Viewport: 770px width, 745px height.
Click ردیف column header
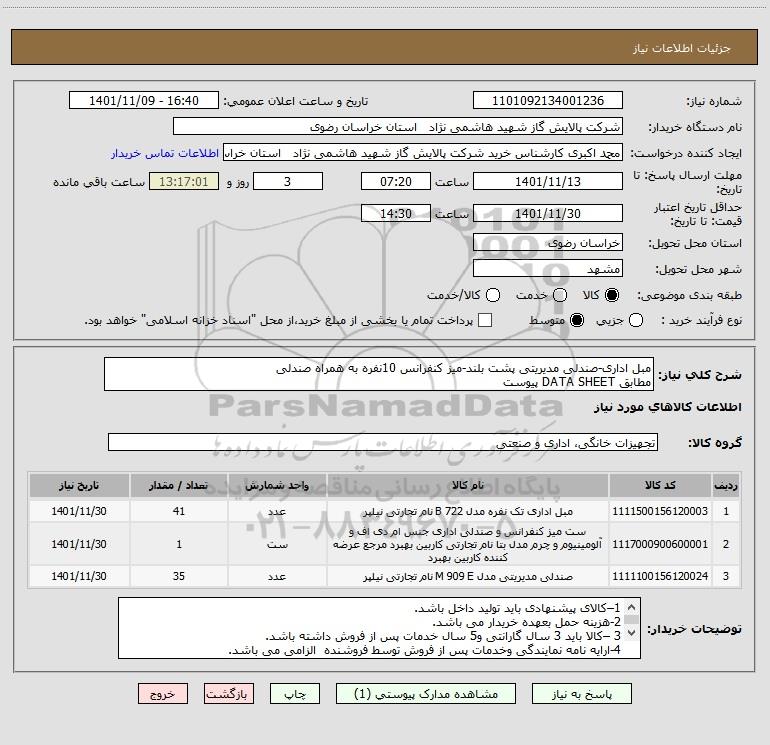click(726, 485)
